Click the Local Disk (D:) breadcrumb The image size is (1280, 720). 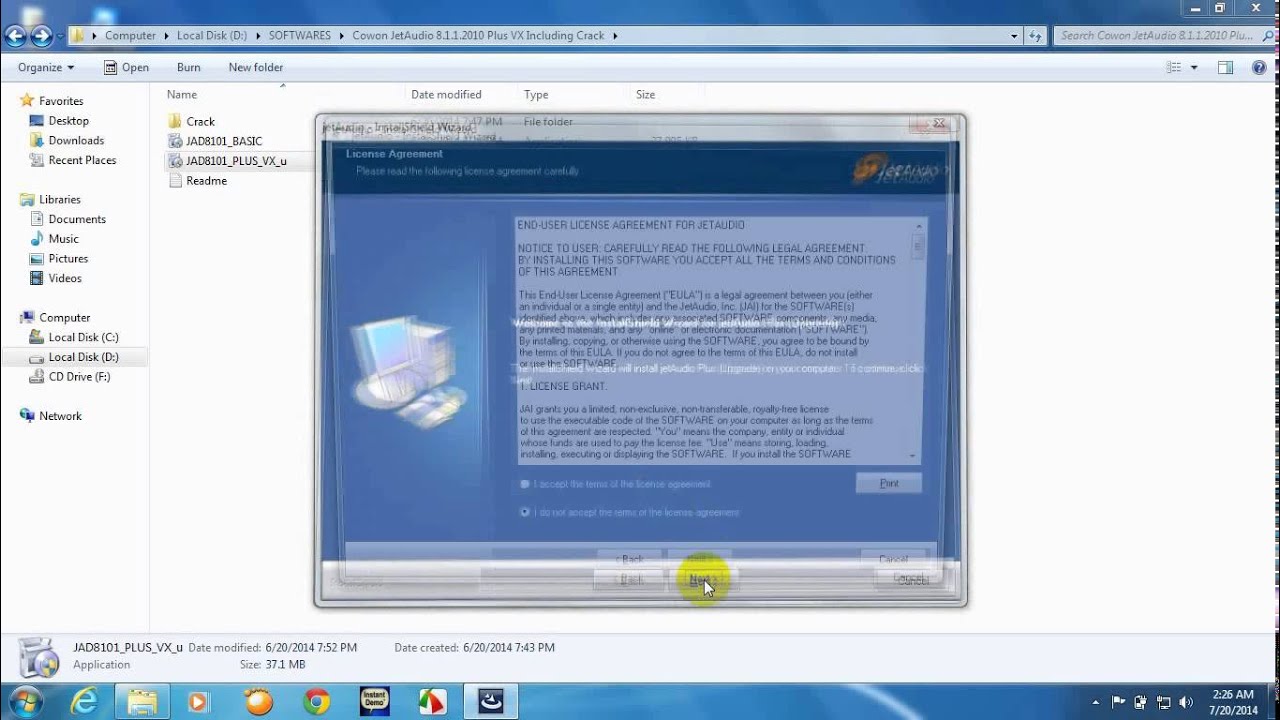[212, 35]
